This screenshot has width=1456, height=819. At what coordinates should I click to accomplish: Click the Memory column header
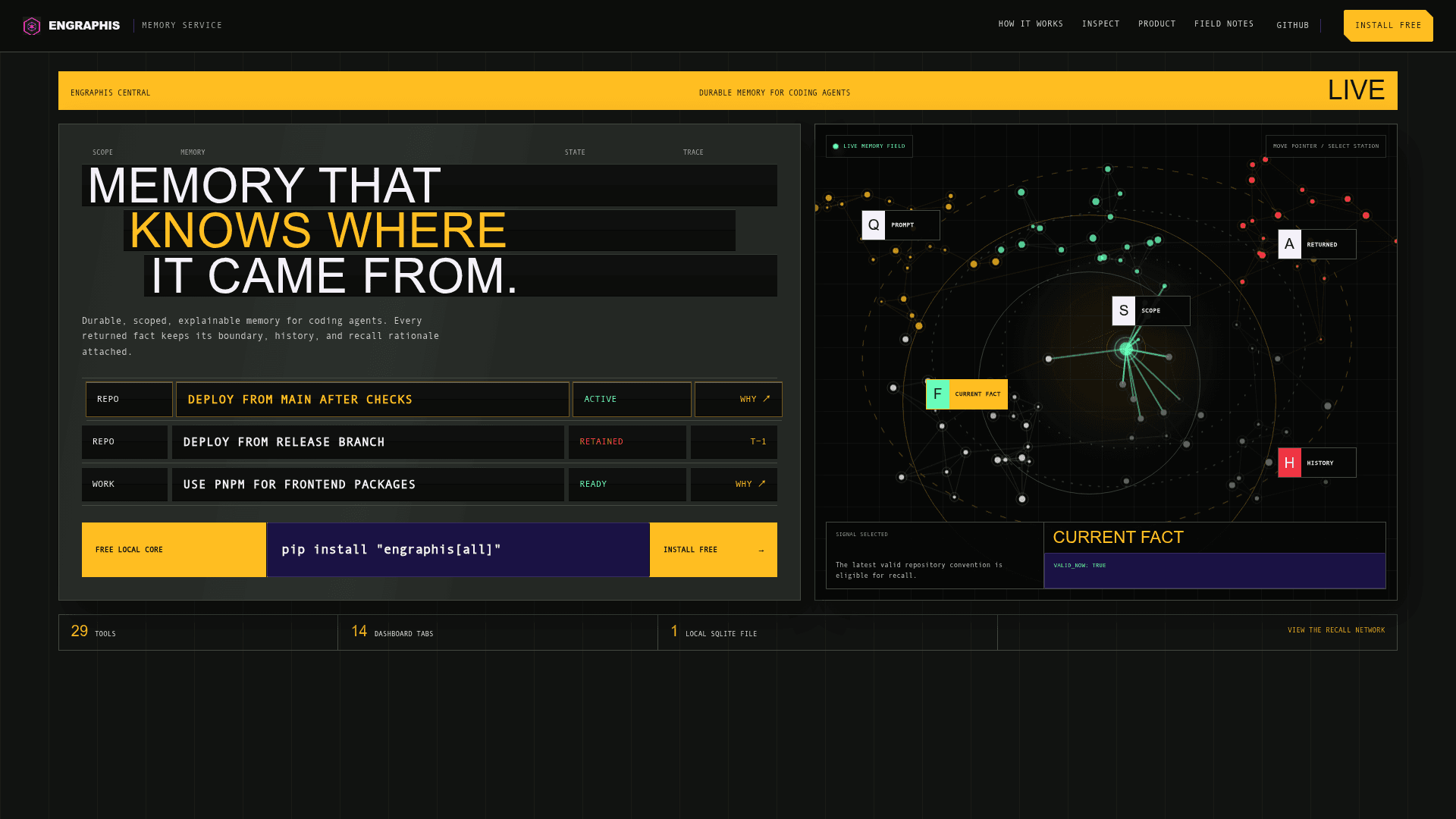(193, 152)
